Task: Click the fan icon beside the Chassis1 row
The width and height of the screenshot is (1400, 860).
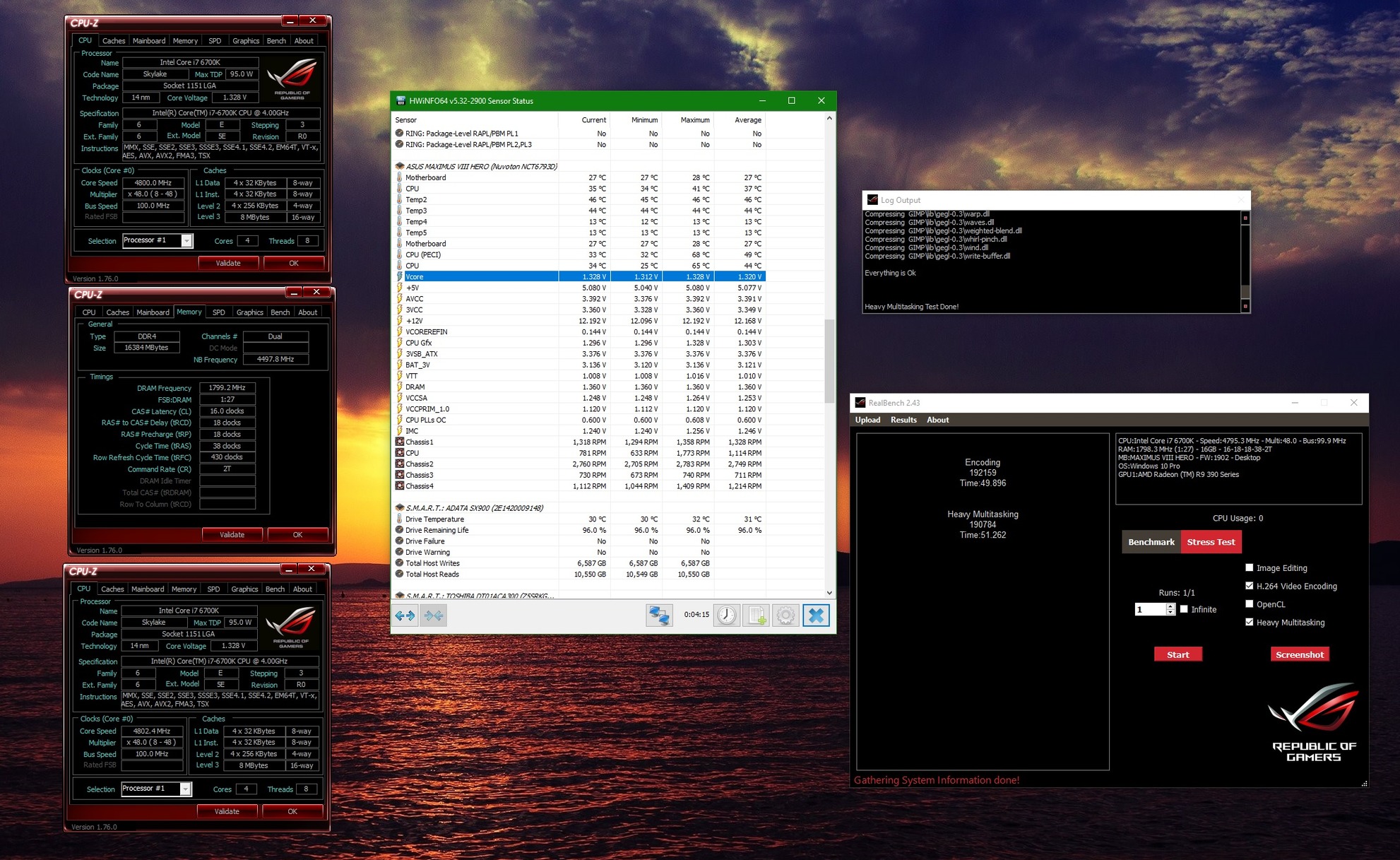Action: pos(399,442)
